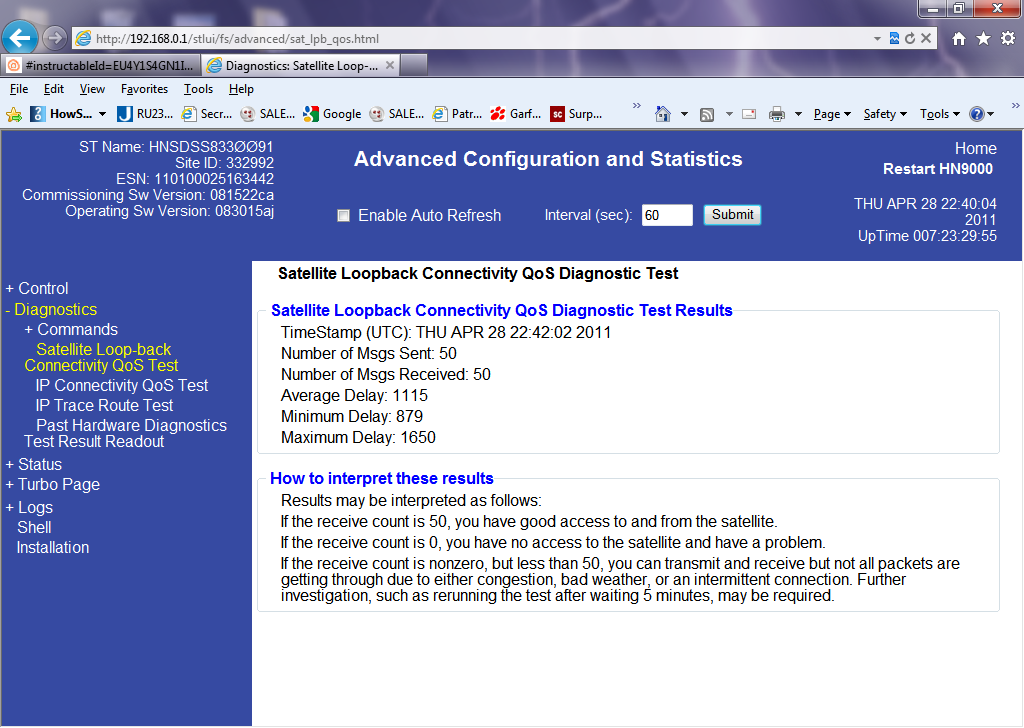Open the address bar dropdown arrow
The height and width of the screenshot is (728, 1024).
coord(877,39)
